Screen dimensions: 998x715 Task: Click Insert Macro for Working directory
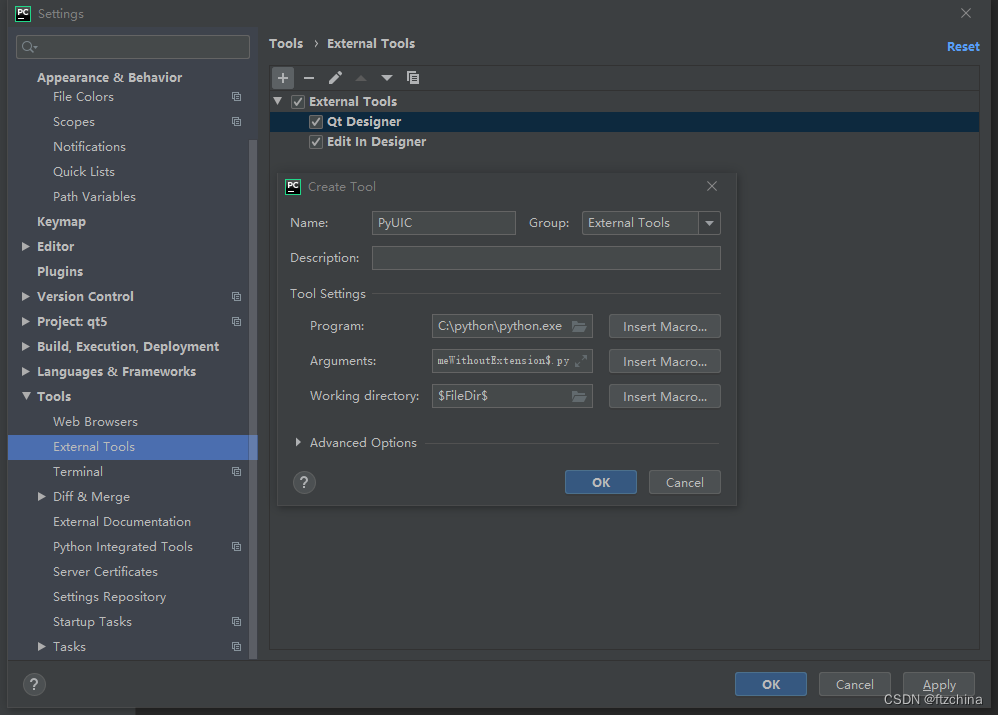pyautogui.click(x=664, y=397)
